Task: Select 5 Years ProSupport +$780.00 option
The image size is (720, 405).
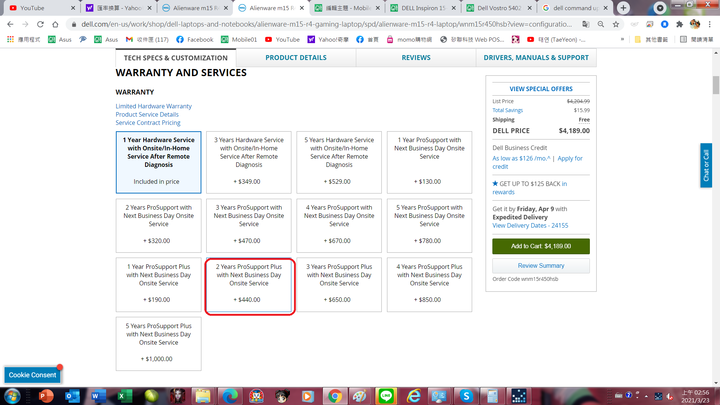Action: pyautogui.click(x=429, y=225)
